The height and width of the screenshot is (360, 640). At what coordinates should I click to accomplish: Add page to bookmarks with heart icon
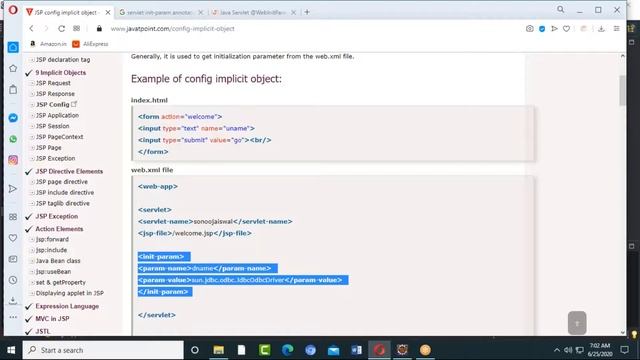[x=566, y=29]
